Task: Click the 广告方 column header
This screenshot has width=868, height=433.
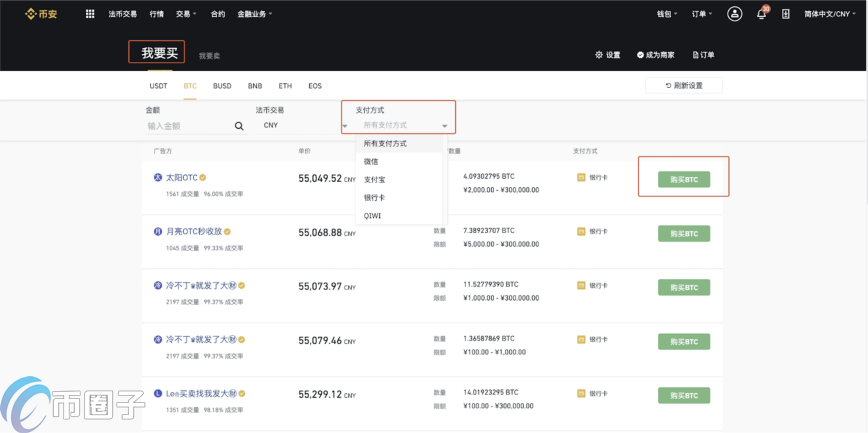Action: [x=163, y=151]
